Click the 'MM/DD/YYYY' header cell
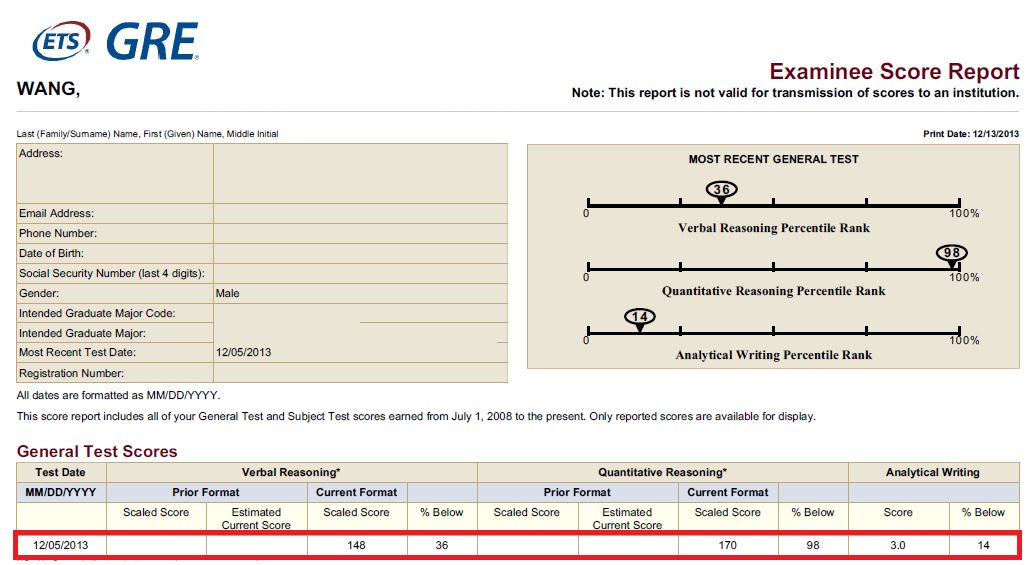This screenshot has height=565, width=1030. [x=60, y=492]
